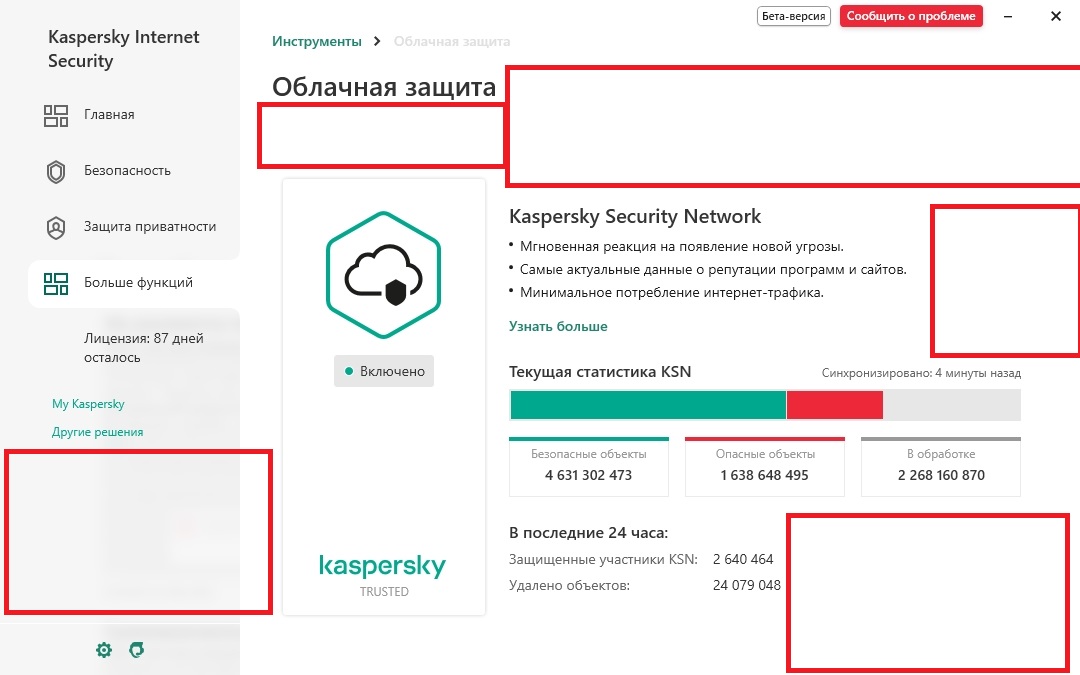The width and height of the screenshot is (1080, 675).
Task: Open the My Kaspersky link
Action: coord(88,404)
